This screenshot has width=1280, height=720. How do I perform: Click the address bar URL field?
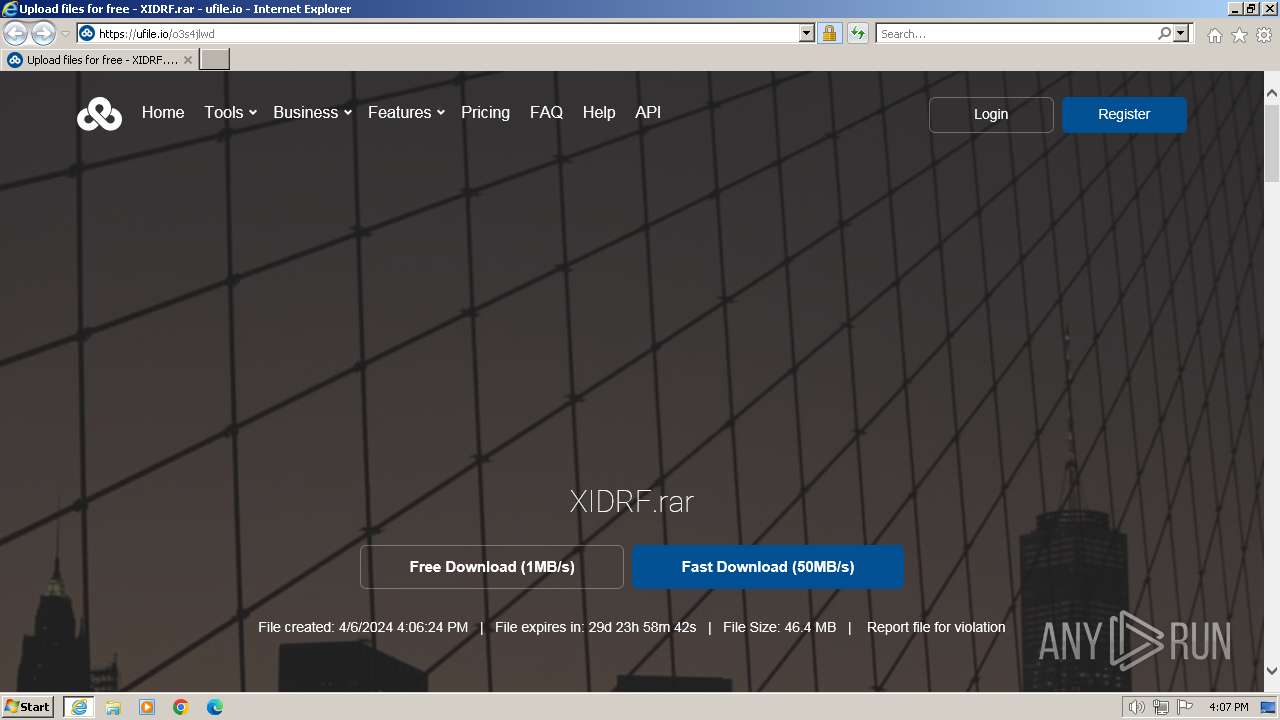point(448,33)
